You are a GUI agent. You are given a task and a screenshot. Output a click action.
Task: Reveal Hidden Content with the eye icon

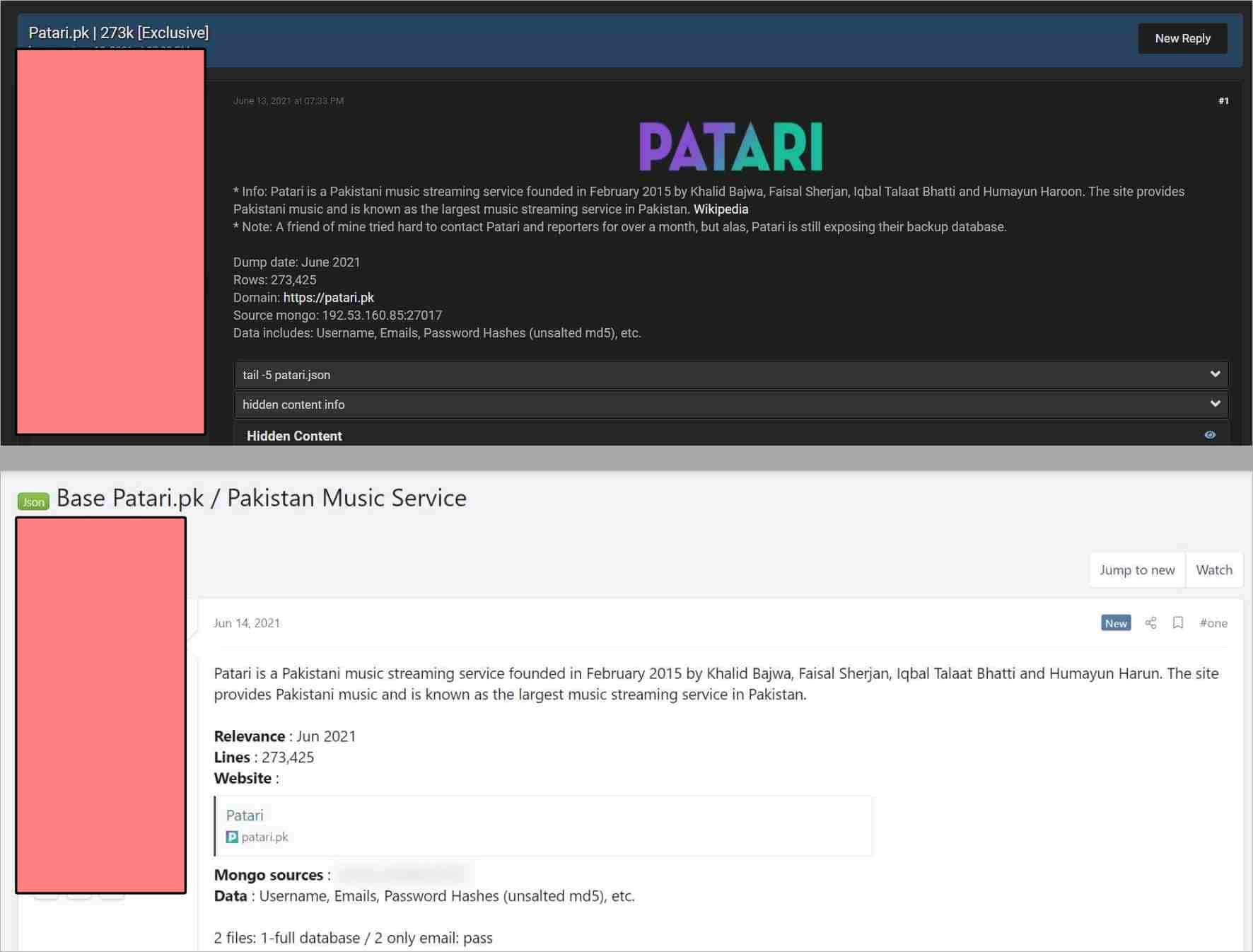[x=1210, y=435]
